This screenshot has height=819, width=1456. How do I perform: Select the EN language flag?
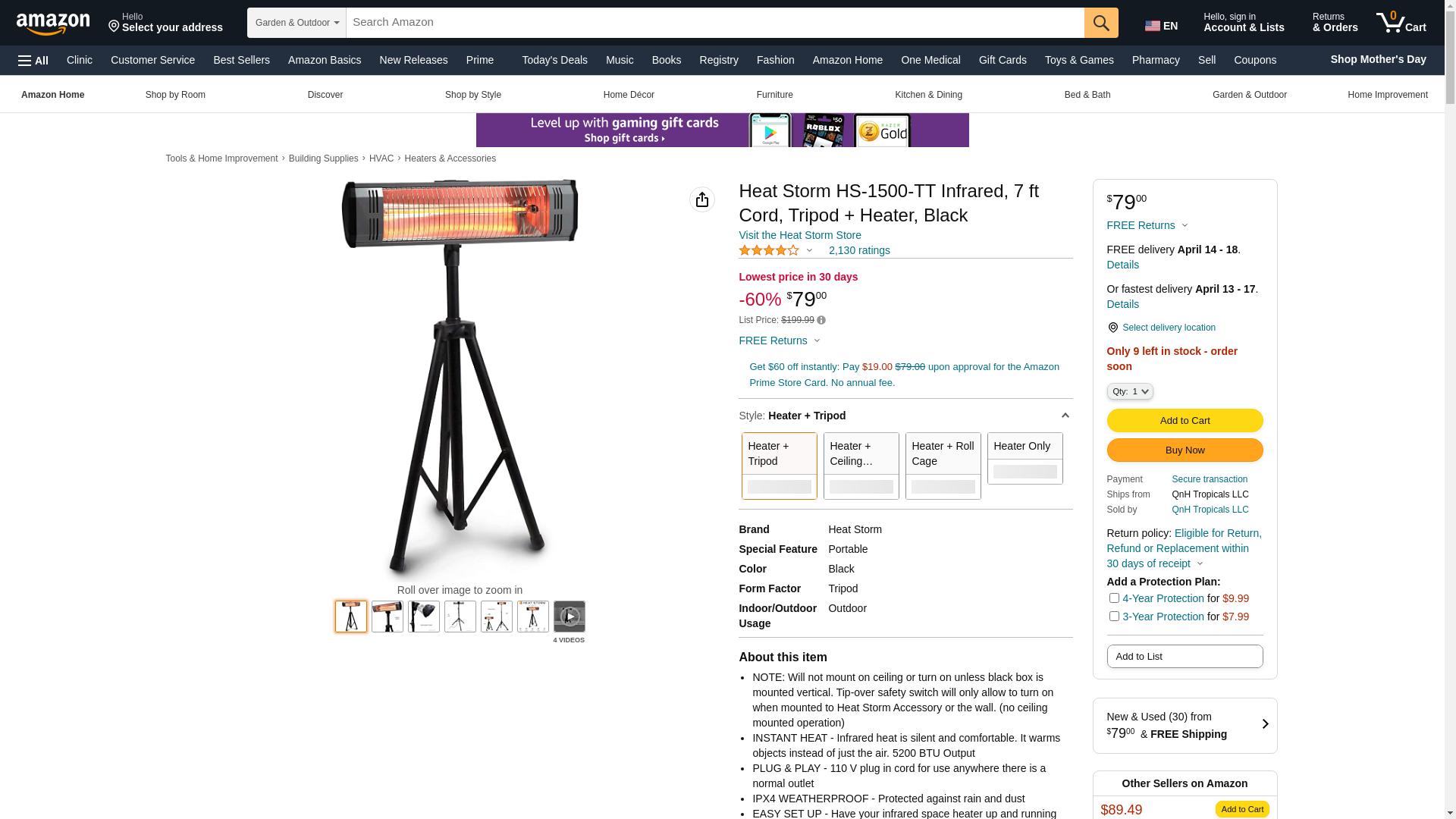coord(1162,26)
